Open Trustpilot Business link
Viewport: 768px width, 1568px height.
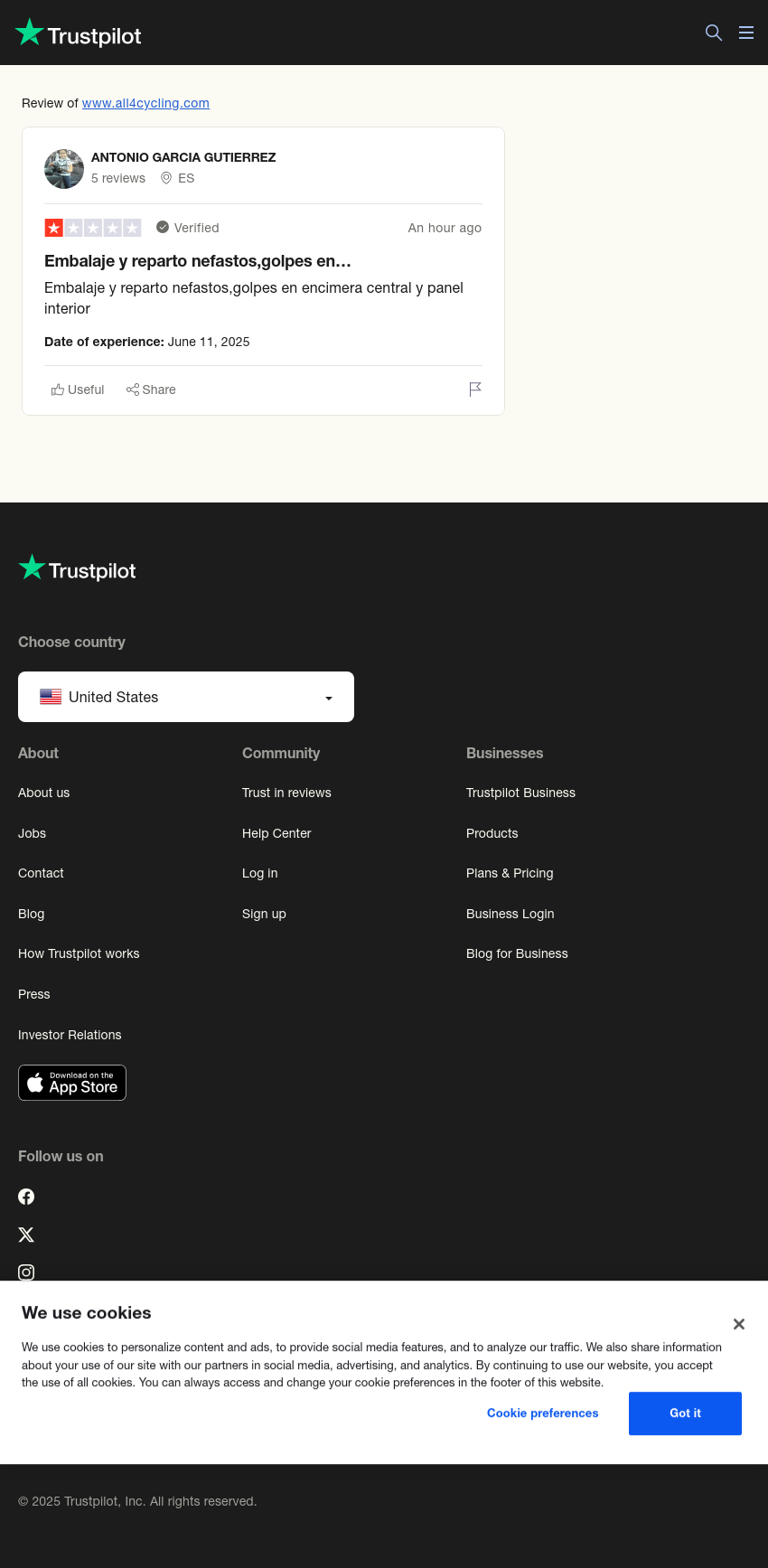tap(520, 793)
